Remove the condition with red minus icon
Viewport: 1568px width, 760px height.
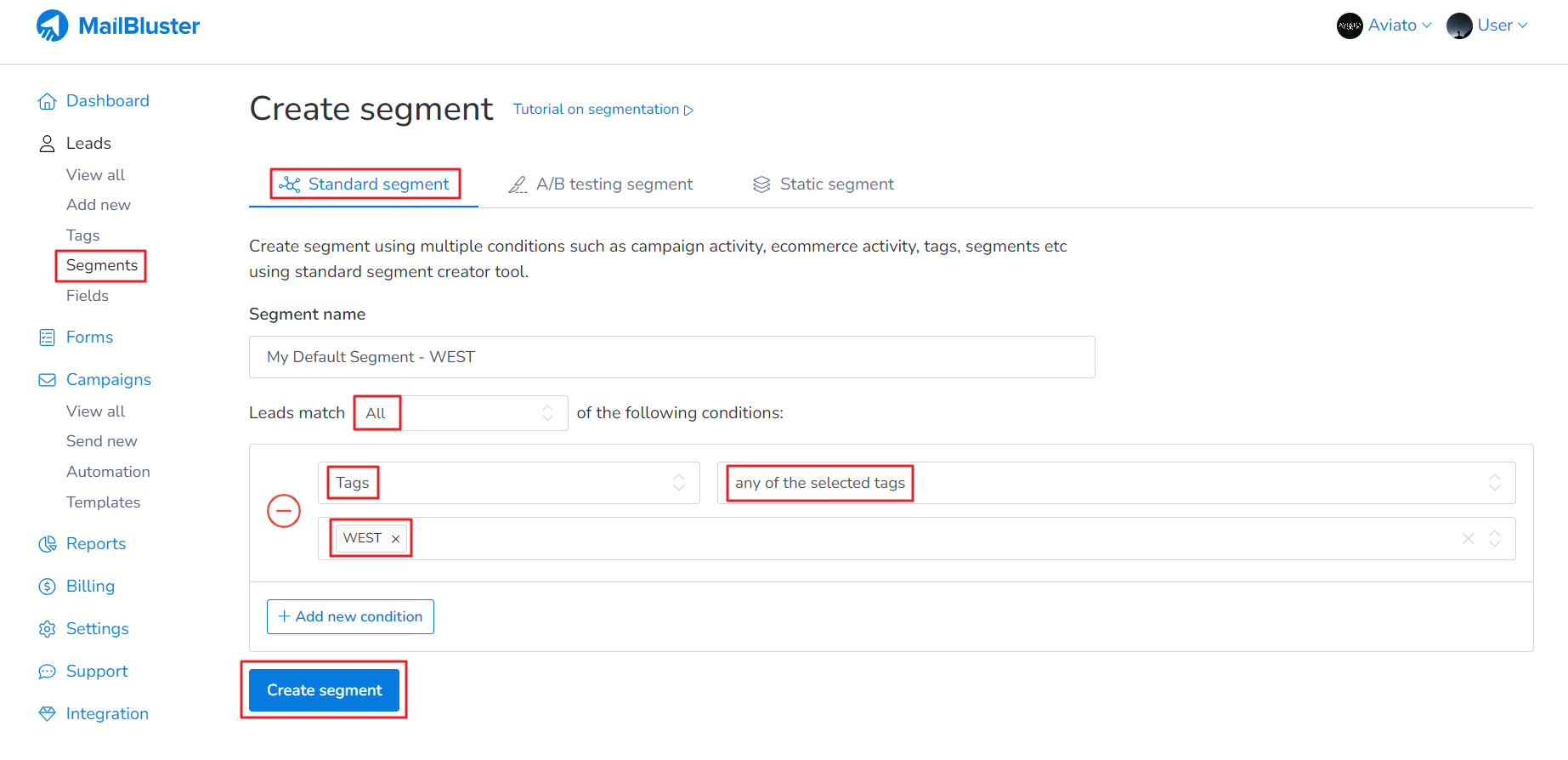(x=284, y=511)
